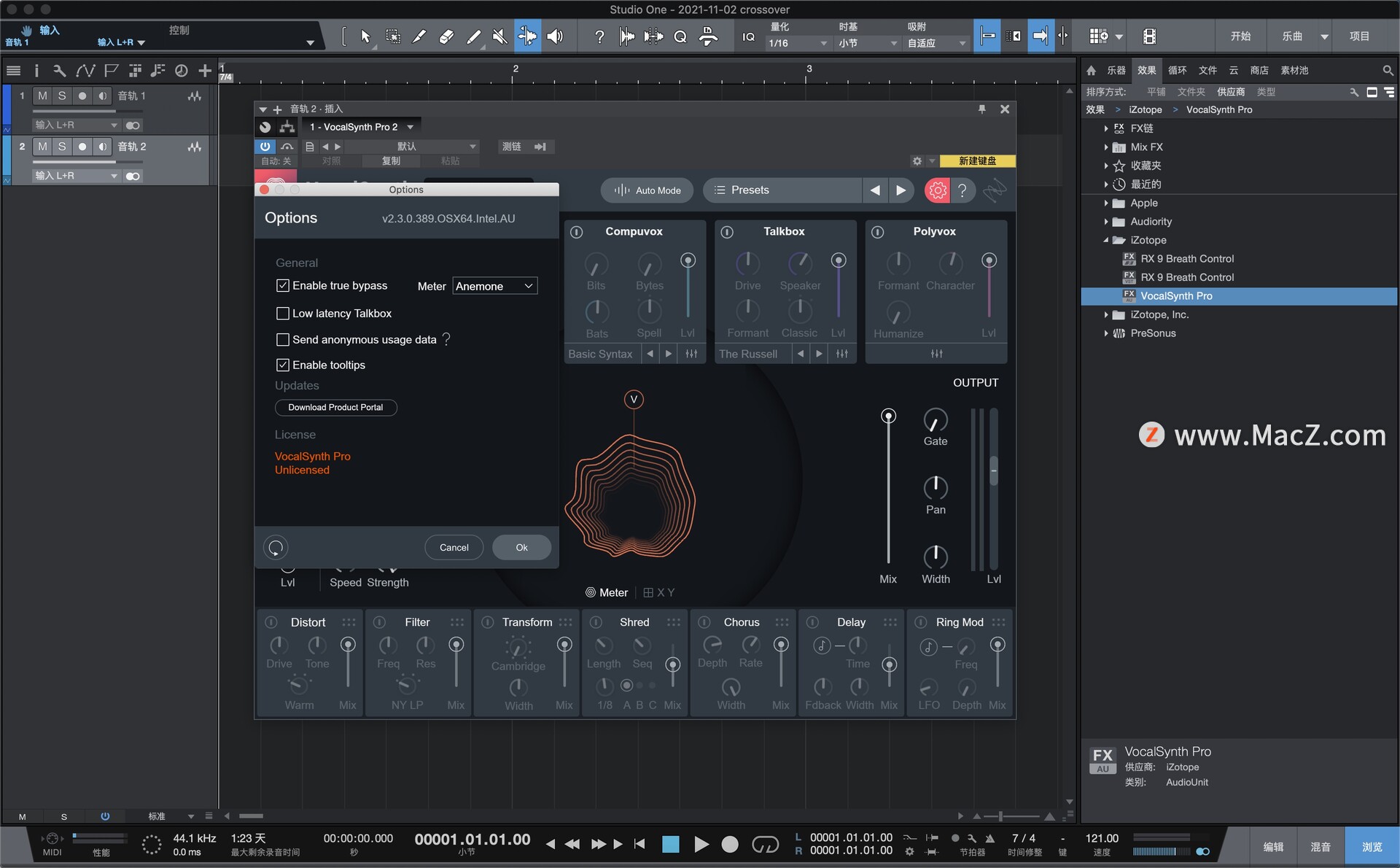
Task: Check Send anonymous usage data
Action: click(283, 339)
